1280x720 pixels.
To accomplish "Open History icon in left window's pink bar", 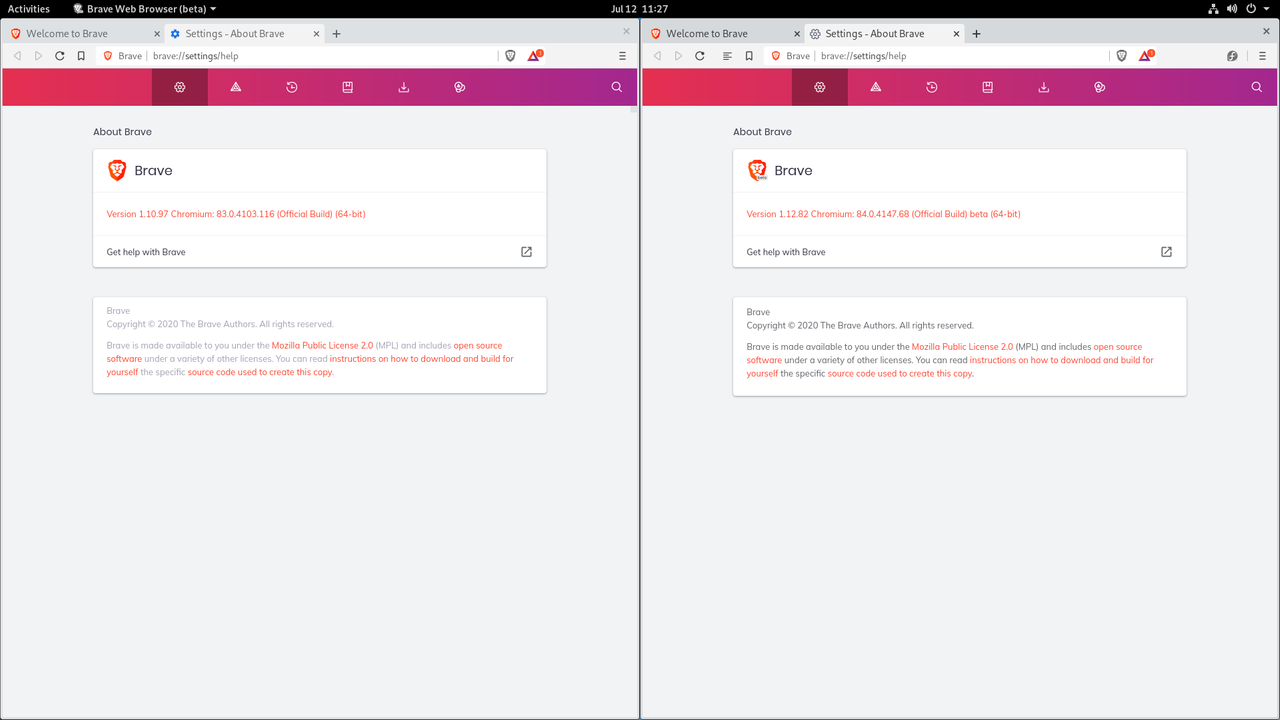I will click(292, 87).
